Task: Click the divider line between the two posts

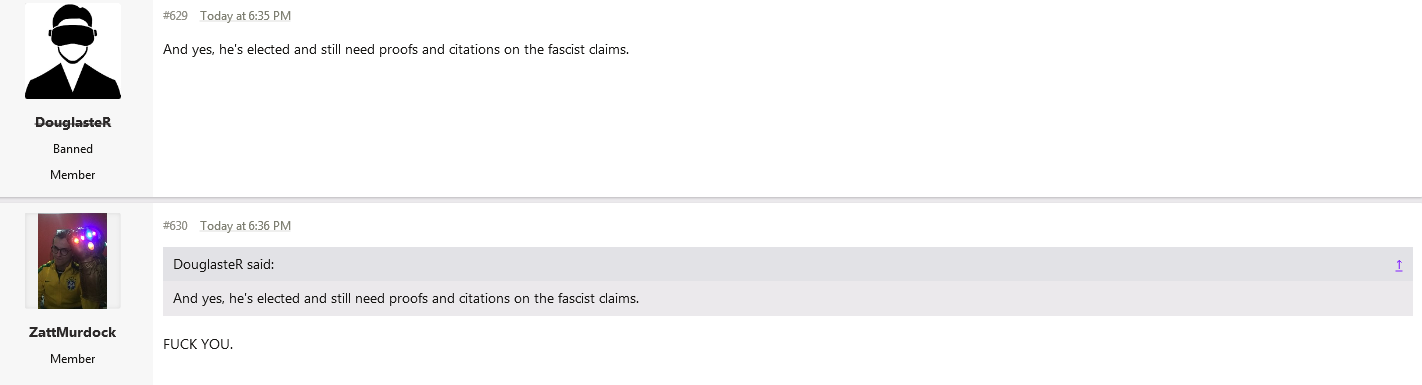Action: pyautogui.click(x=711, y=198)
